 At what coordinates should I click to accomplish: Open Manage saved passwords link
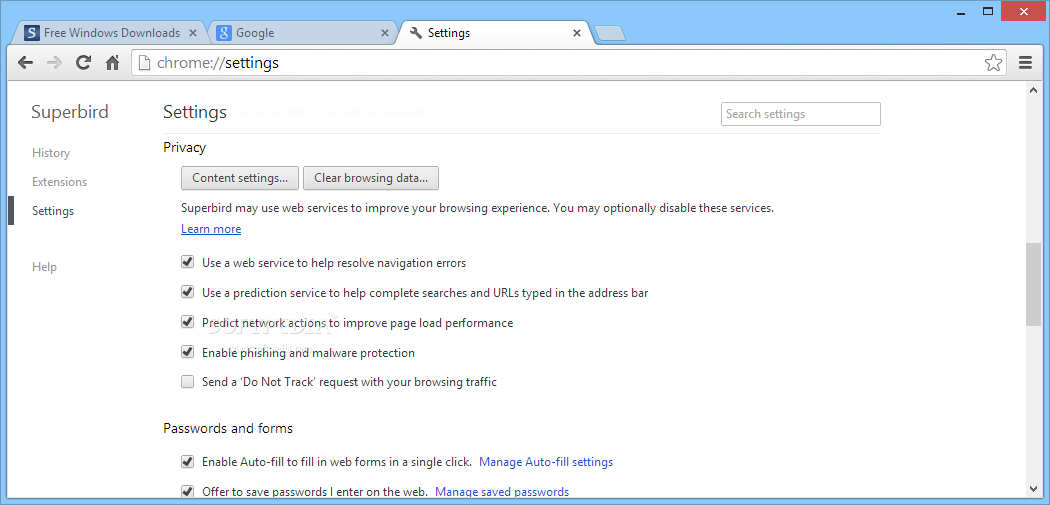[502, 492]
